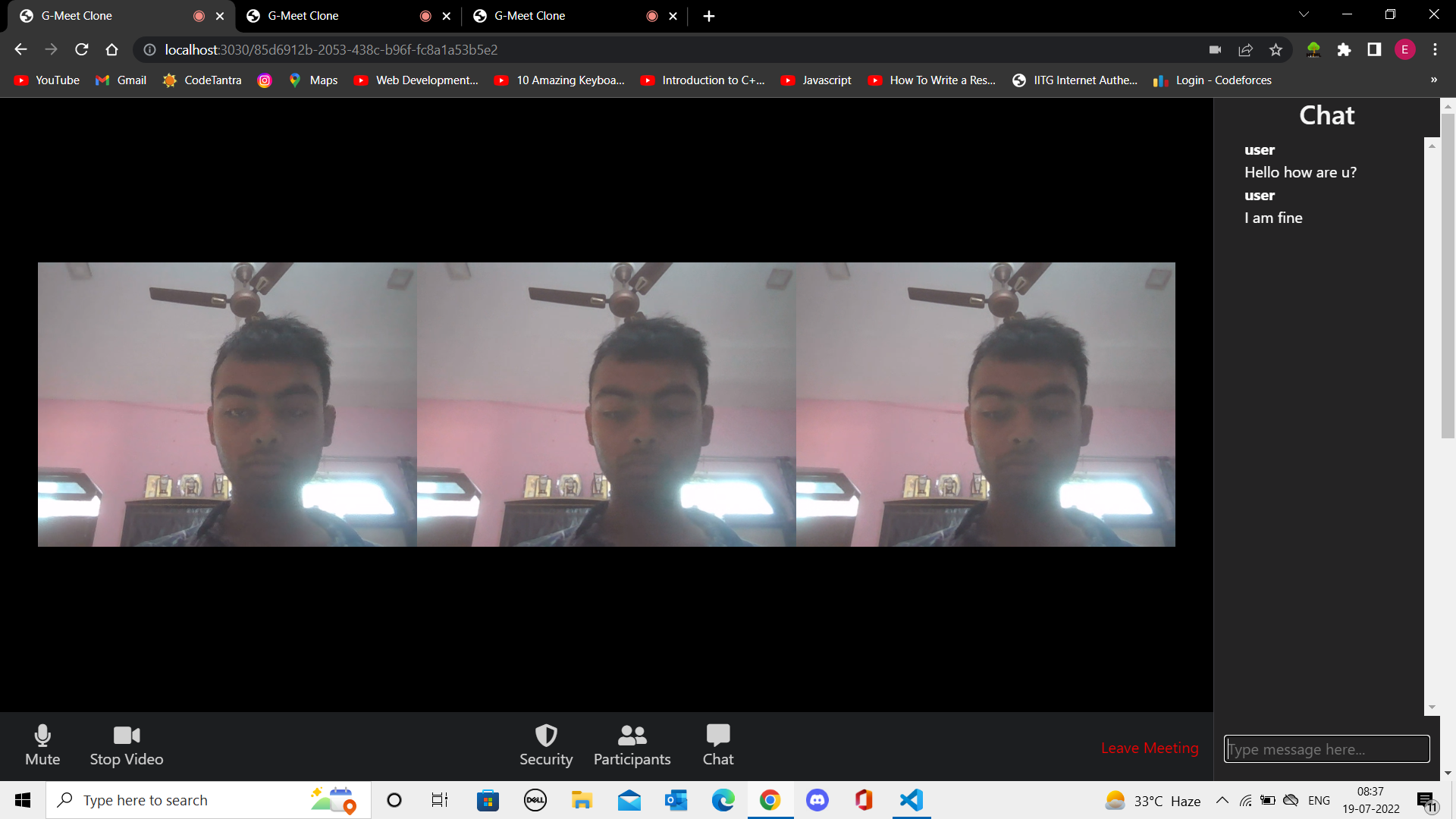
Task: Open the Login - Codeforces bookmark
Action: (1213, 80)
